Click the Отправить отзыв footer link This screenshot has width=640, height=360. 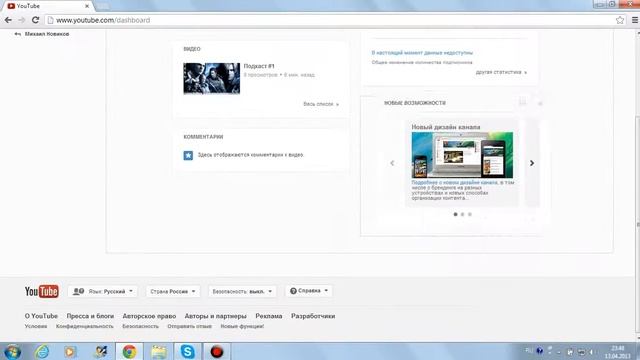pyautogui.click(x=189, y=326)
